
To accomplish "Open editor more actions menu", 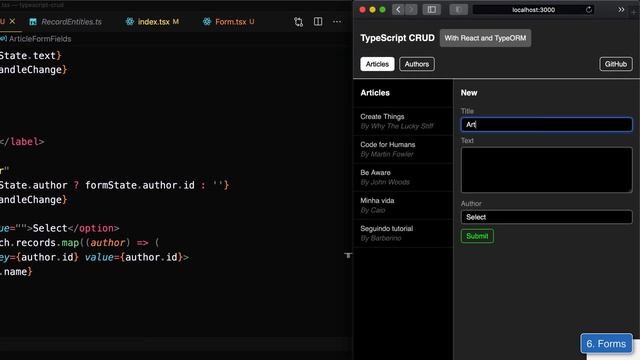I will (x=337, y=22).
